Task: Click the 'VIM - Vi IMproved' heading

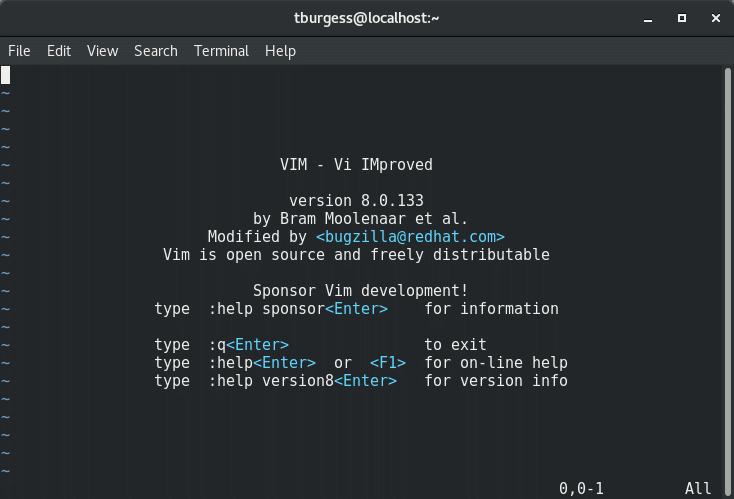Action: [x=356, y=165]
